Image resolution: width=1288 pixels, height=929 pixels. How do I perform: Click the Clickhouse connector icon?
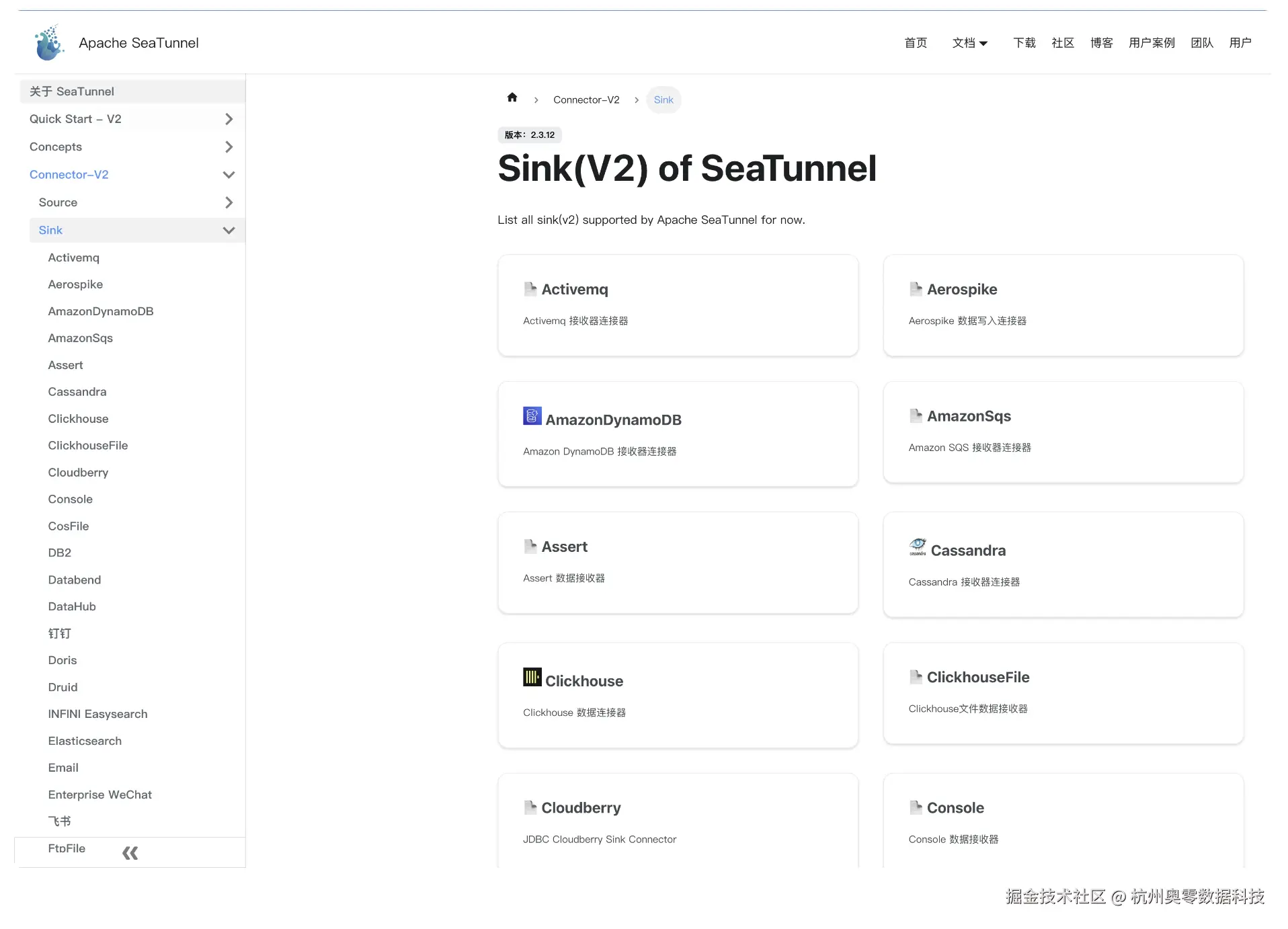(532, 677)
